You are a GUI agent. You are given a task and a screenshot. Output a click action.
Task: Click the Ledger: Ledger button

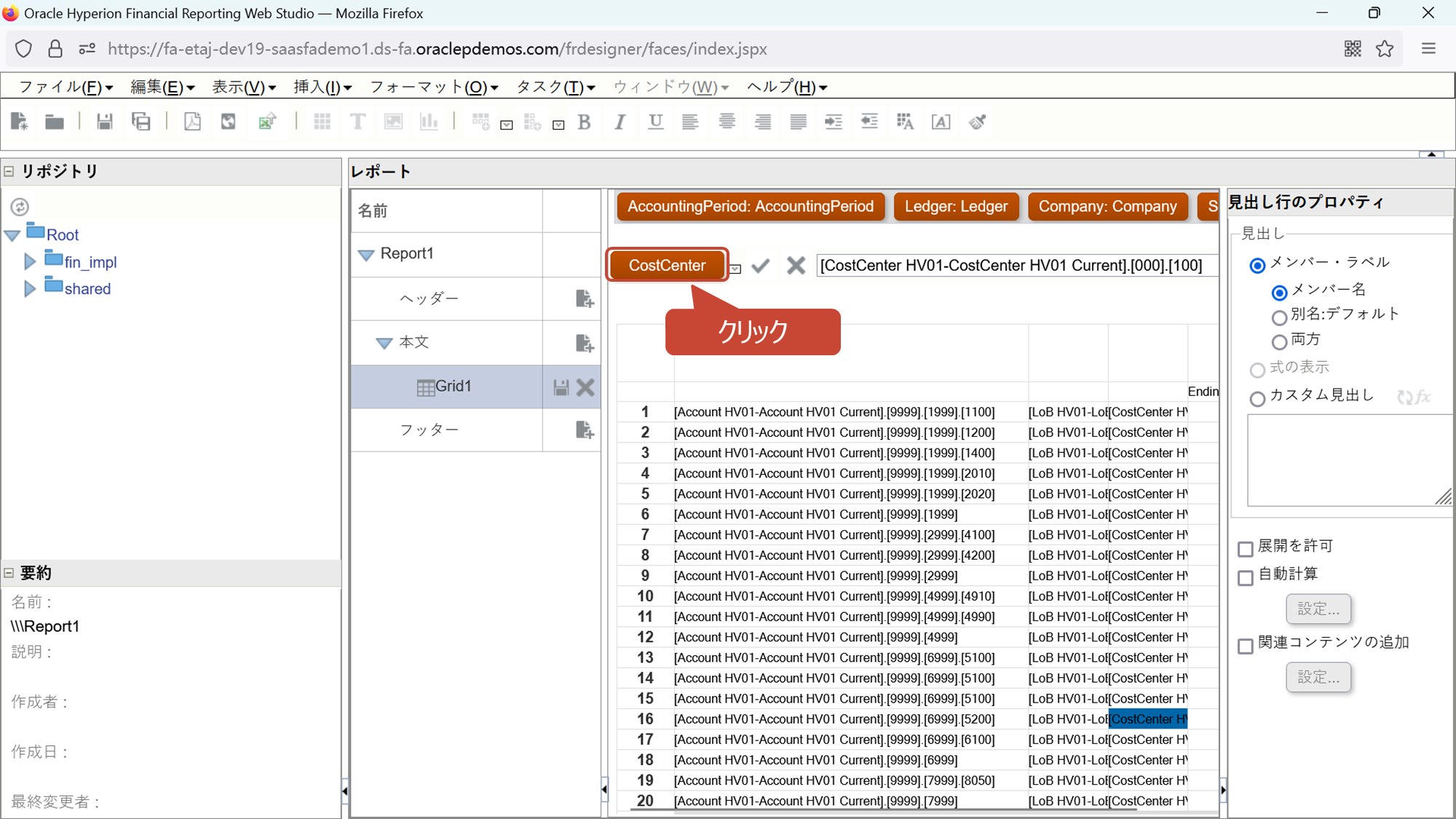click(x=956, y=206)
